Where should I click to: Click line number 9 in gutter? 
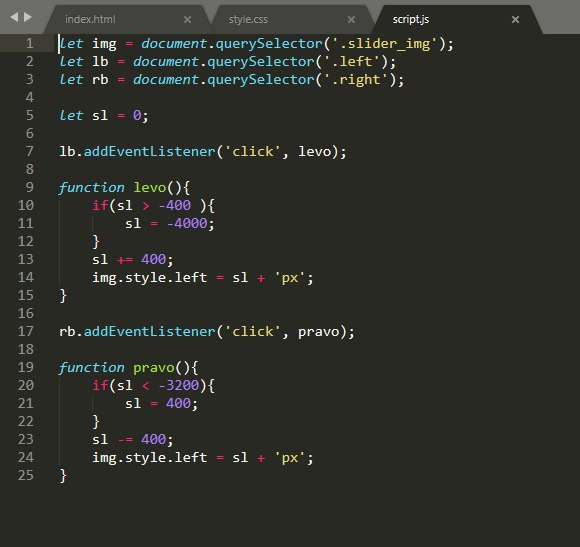point(30,187)
